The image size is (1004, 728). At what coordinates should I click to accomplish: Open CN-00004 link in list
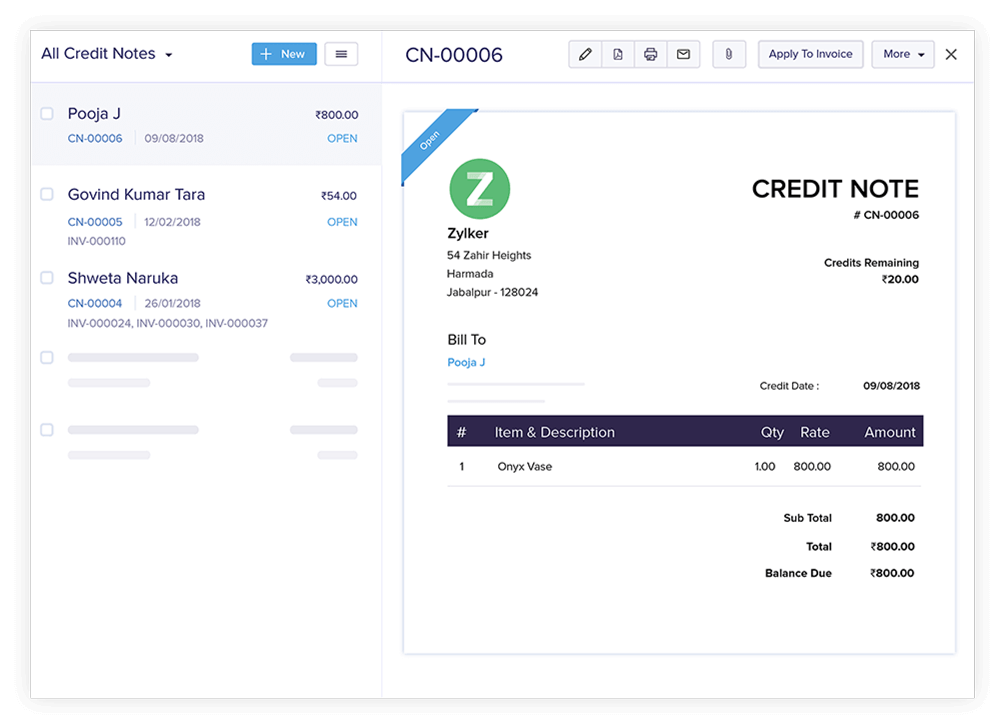coord(95,303)
